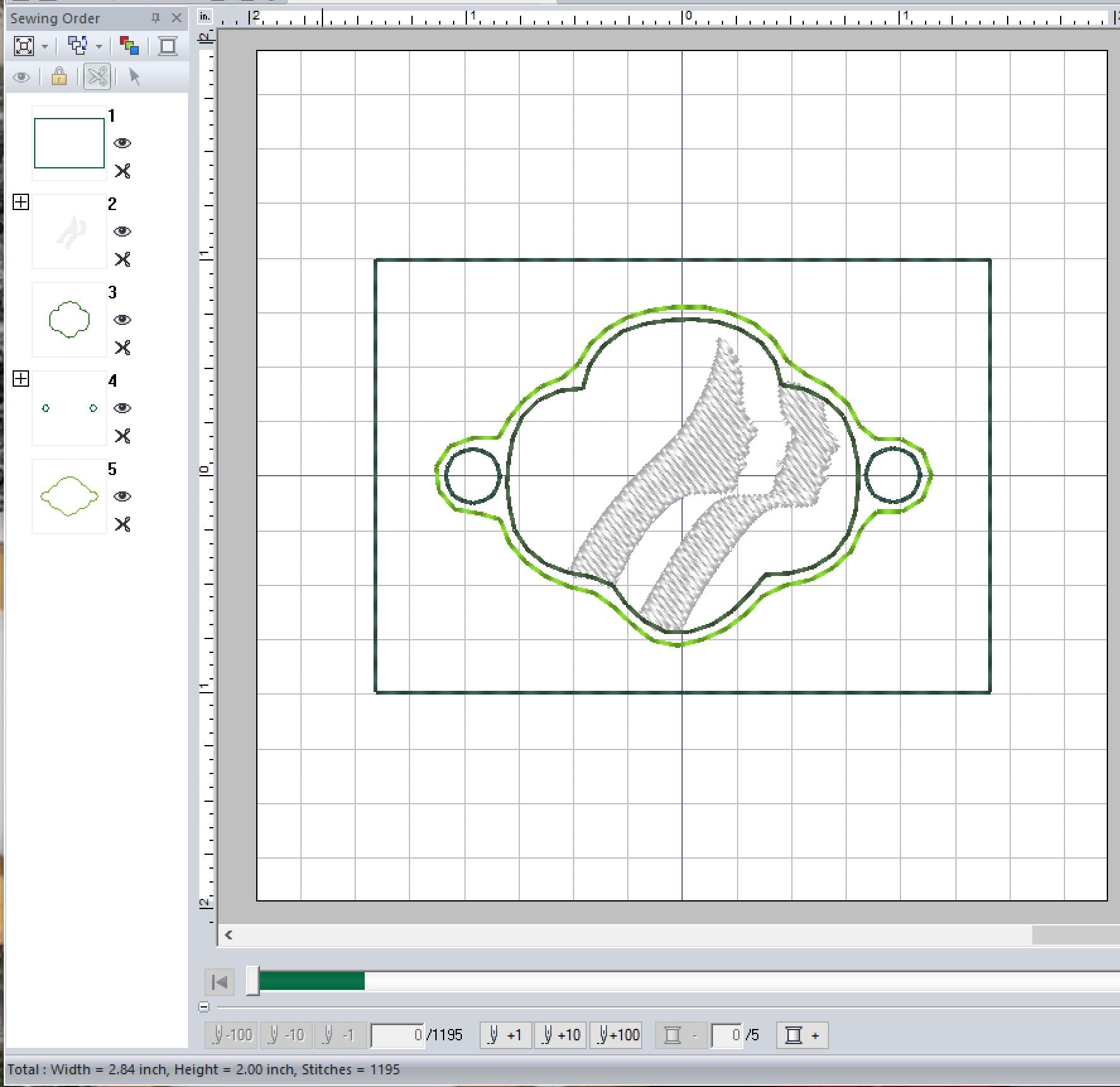
Task: Click the Zoom to fit frames icon
Action: tap(24, 46)
